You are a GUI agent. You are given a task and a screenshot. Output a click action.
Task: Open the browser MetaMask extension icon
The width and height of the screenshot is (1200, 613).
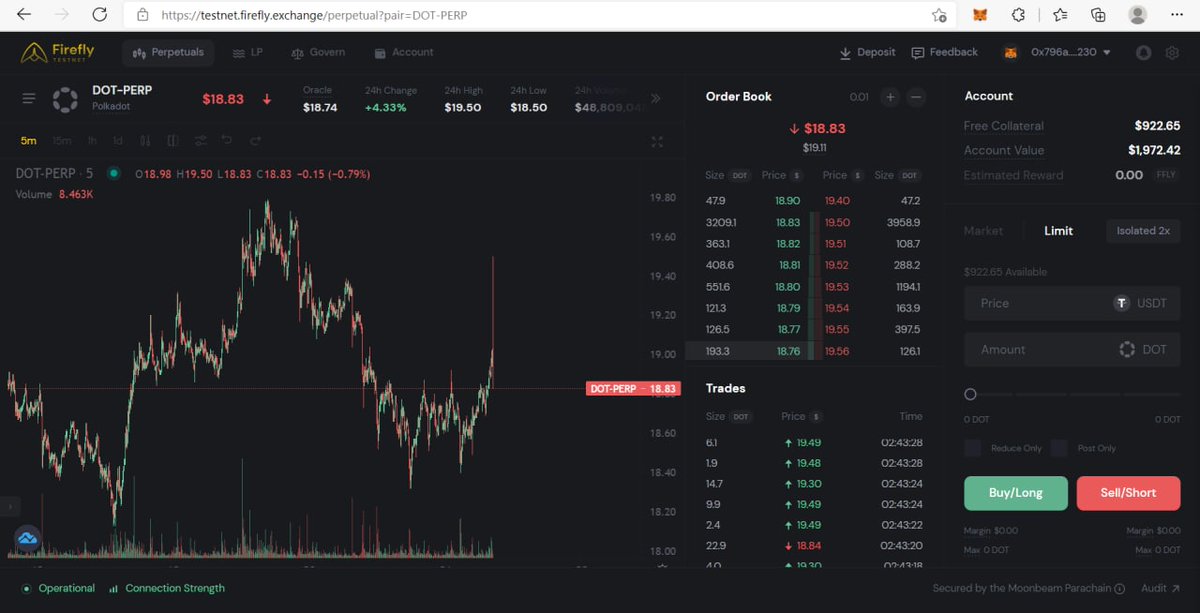click(x=980, y=15)
